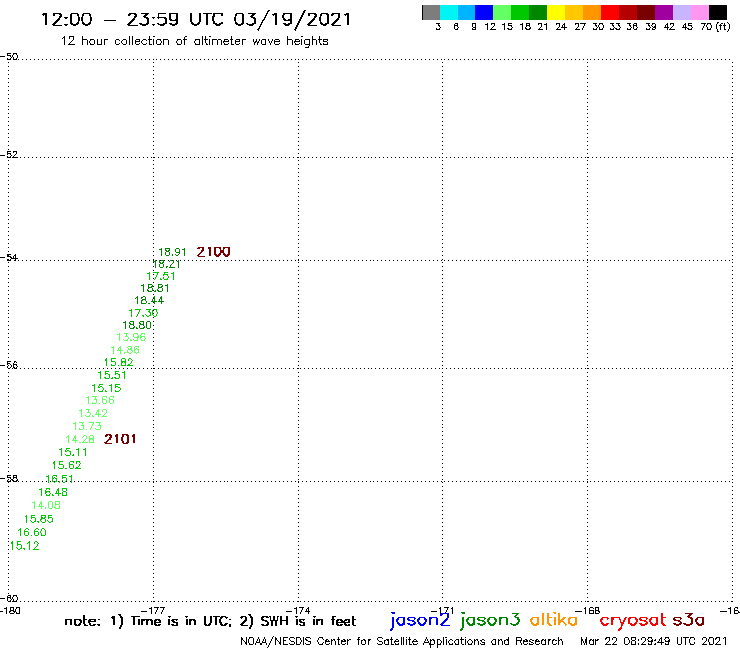
Task: Click the NOAA/NESDIS Center credit line
Action: [x=402, y=641]
